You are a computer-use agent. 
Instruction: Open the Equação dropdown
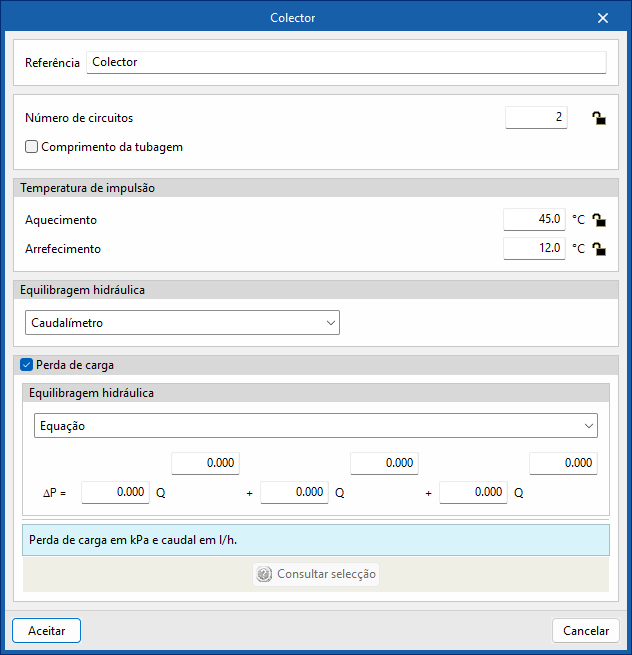316,426
